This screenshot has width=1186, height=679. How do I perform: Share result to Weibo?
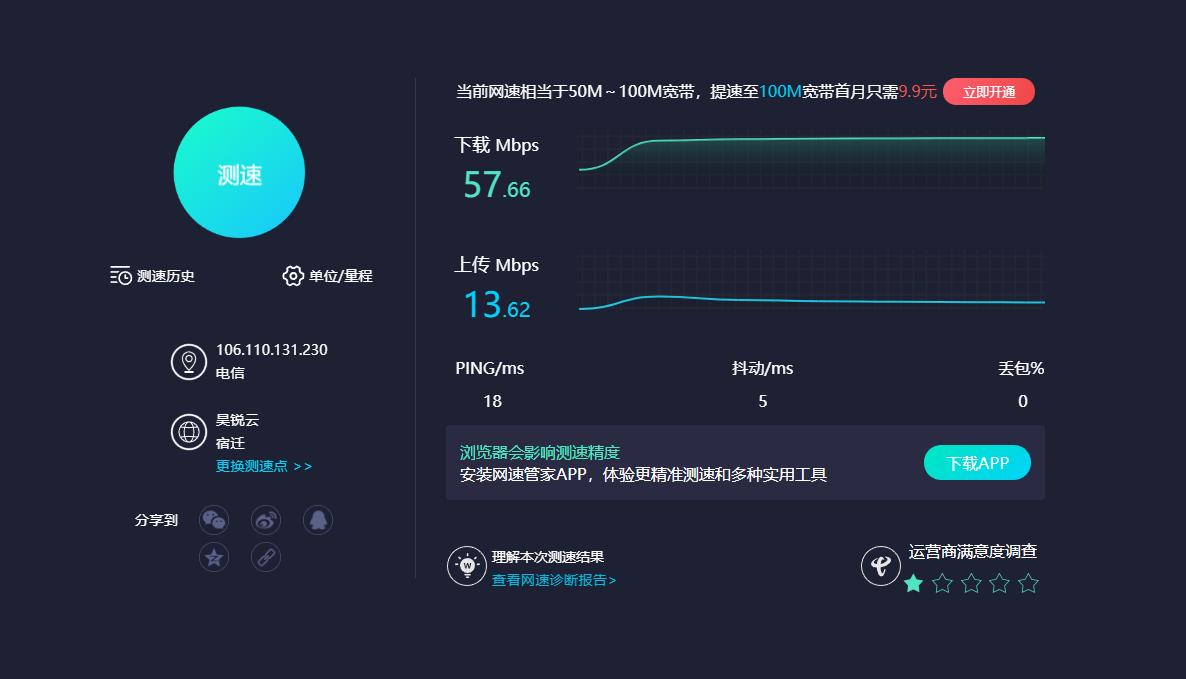tap(265, 520)
